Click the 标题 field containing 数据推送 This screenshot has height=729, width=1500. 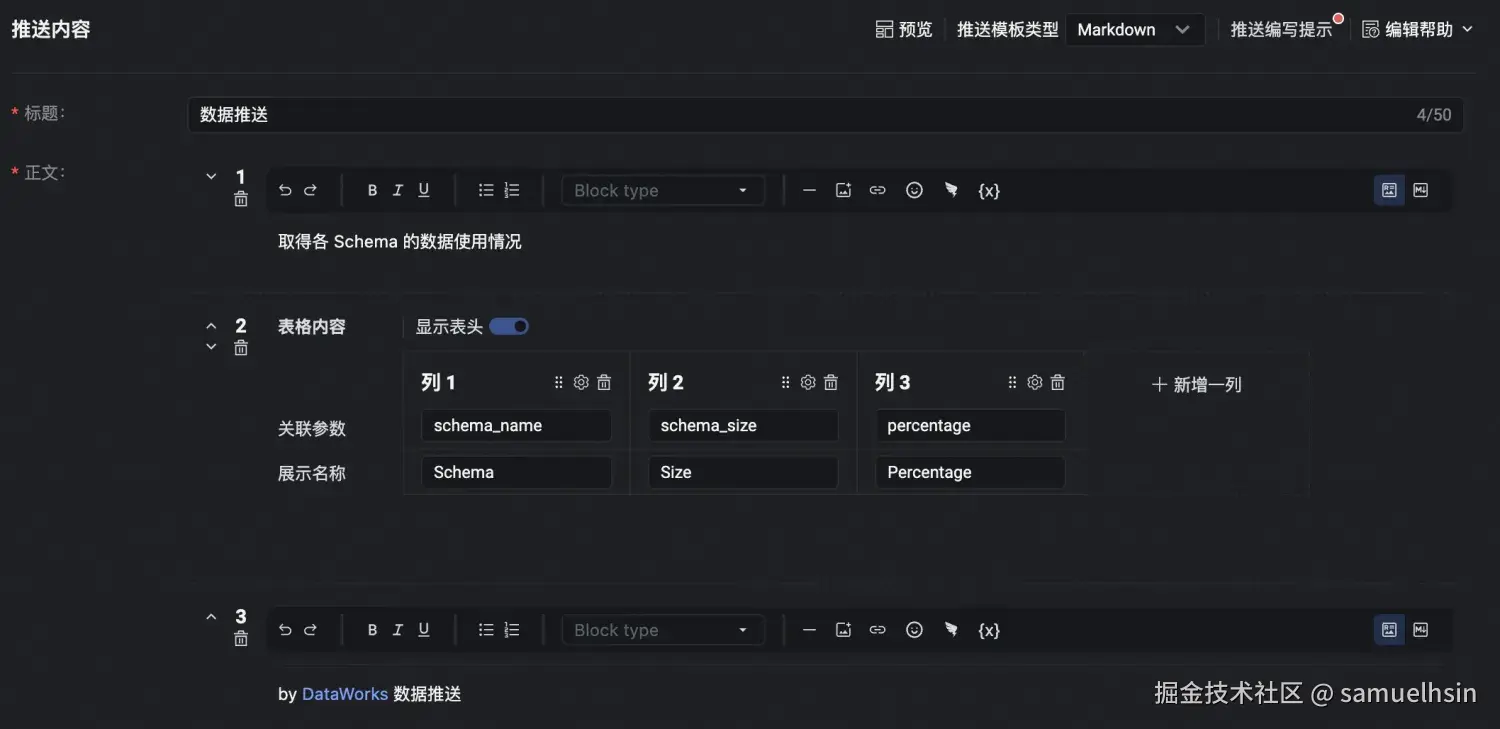tap(826, 115)
